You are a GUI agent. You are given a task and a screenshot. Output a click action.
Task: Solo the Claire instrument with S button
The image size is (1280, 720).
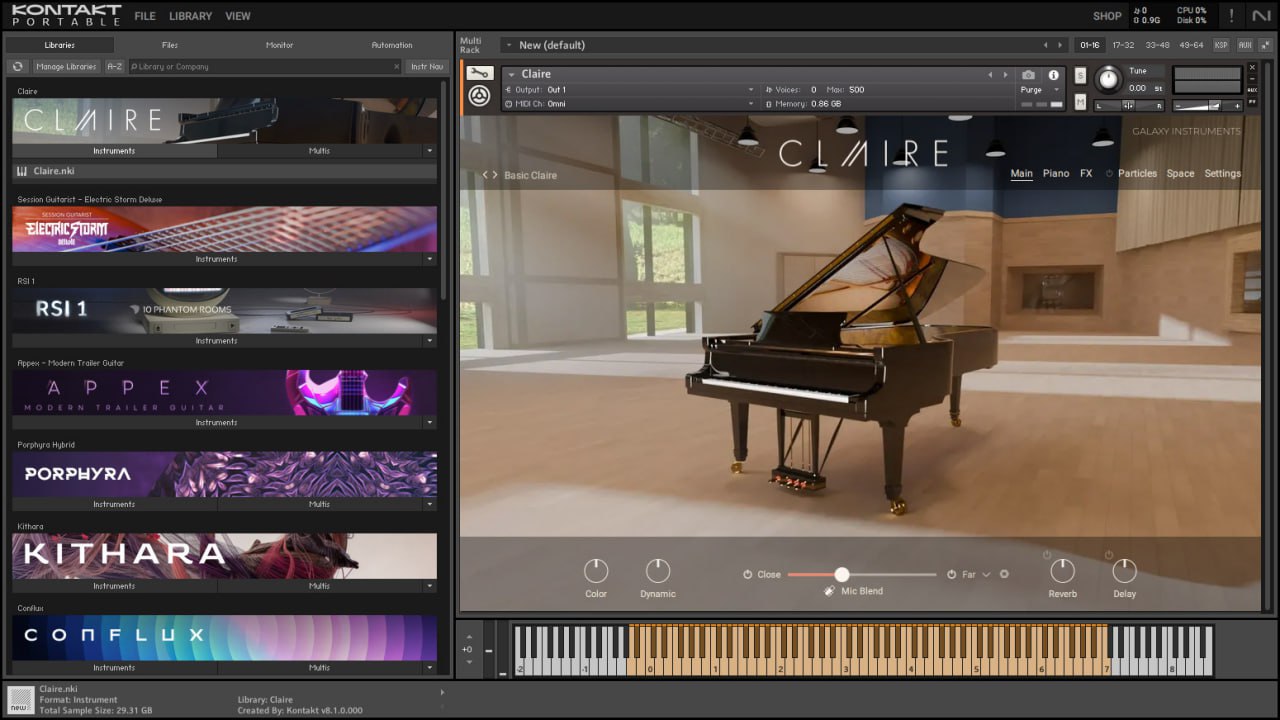[x=1080, y=76]
